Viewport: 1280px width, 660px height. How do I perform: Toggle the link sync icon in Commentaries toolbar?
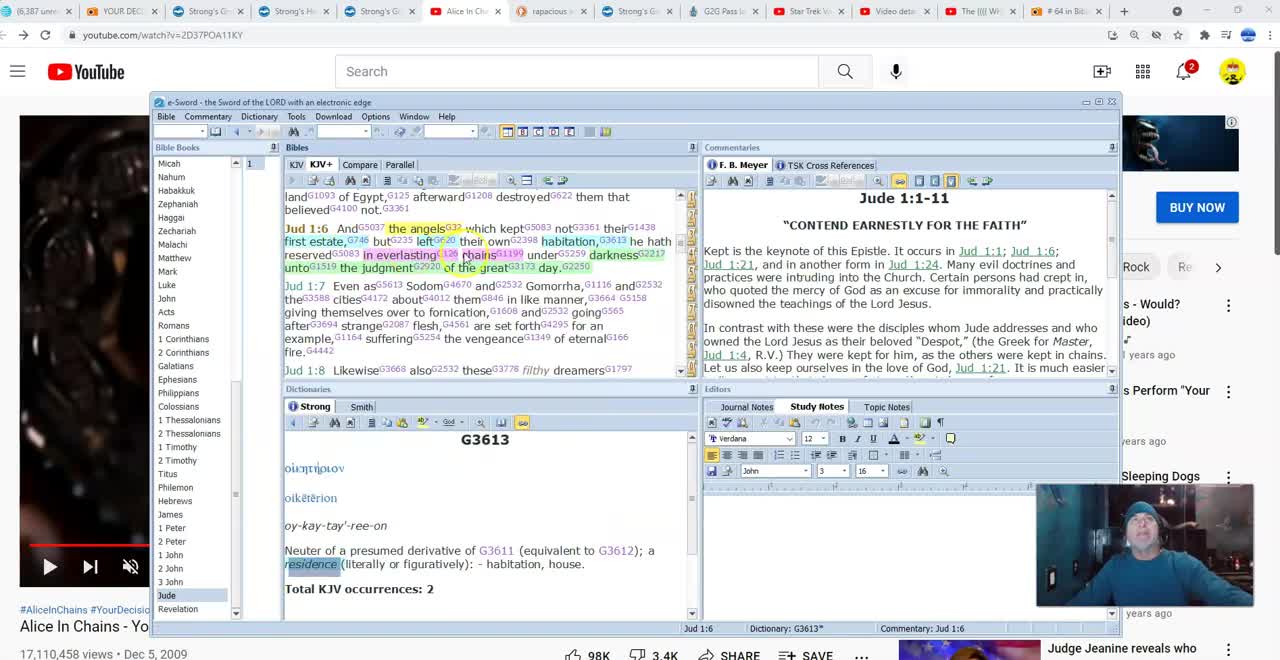point(900,181)
